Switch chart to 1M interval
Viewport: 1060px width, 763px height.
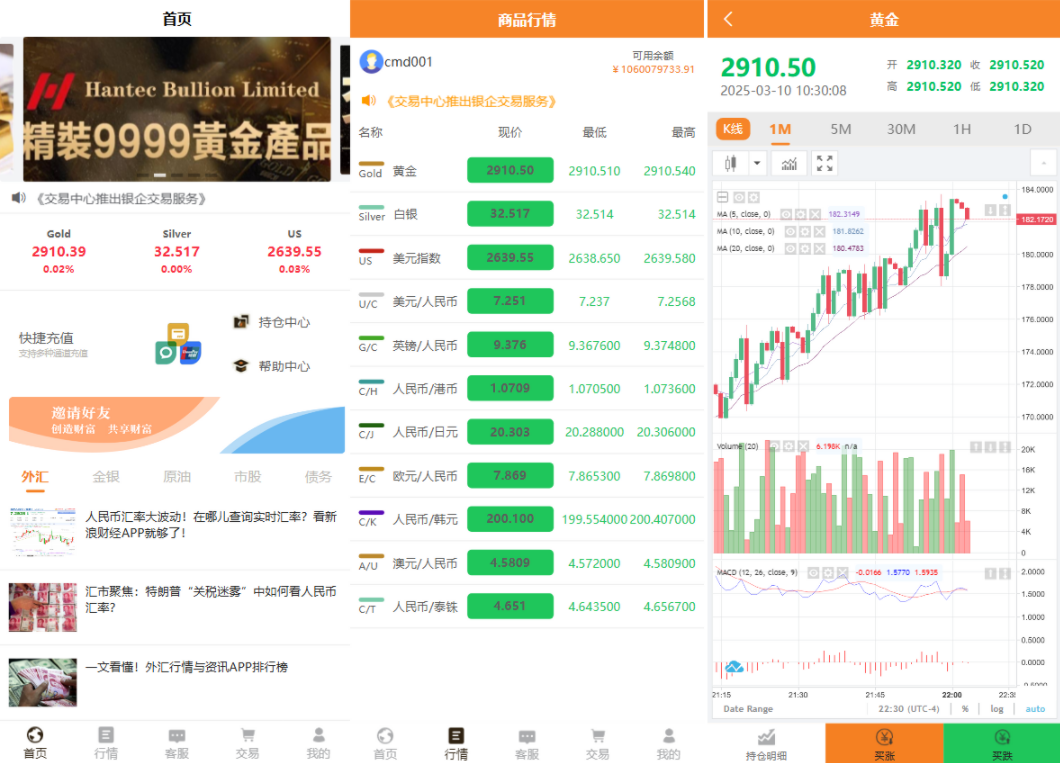coord(780,129)
